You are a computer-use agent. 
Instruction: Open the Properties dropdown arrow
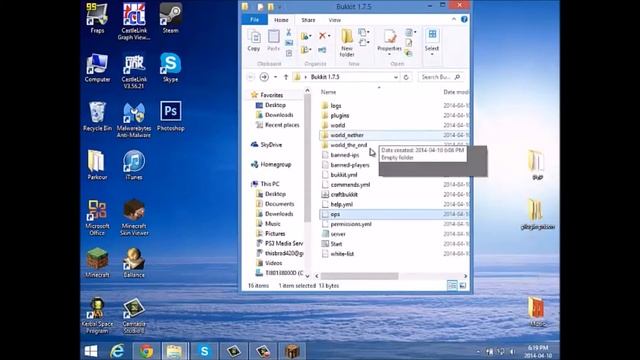[389, 54]
